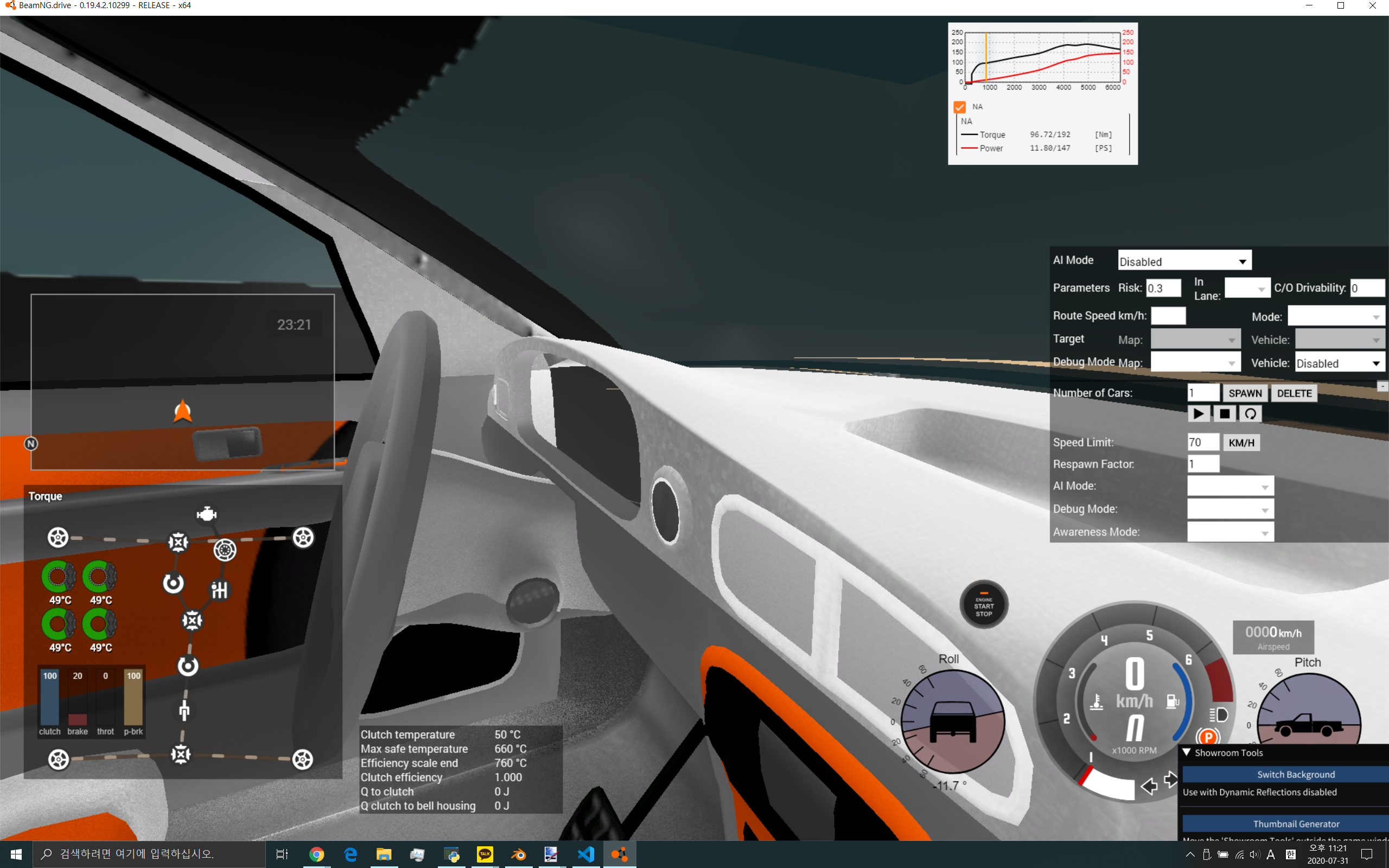Image resolution: width=1389 pixels, height=868 pixels.
Task: Open the In Lane dropdown
Action: point(1247,288)
